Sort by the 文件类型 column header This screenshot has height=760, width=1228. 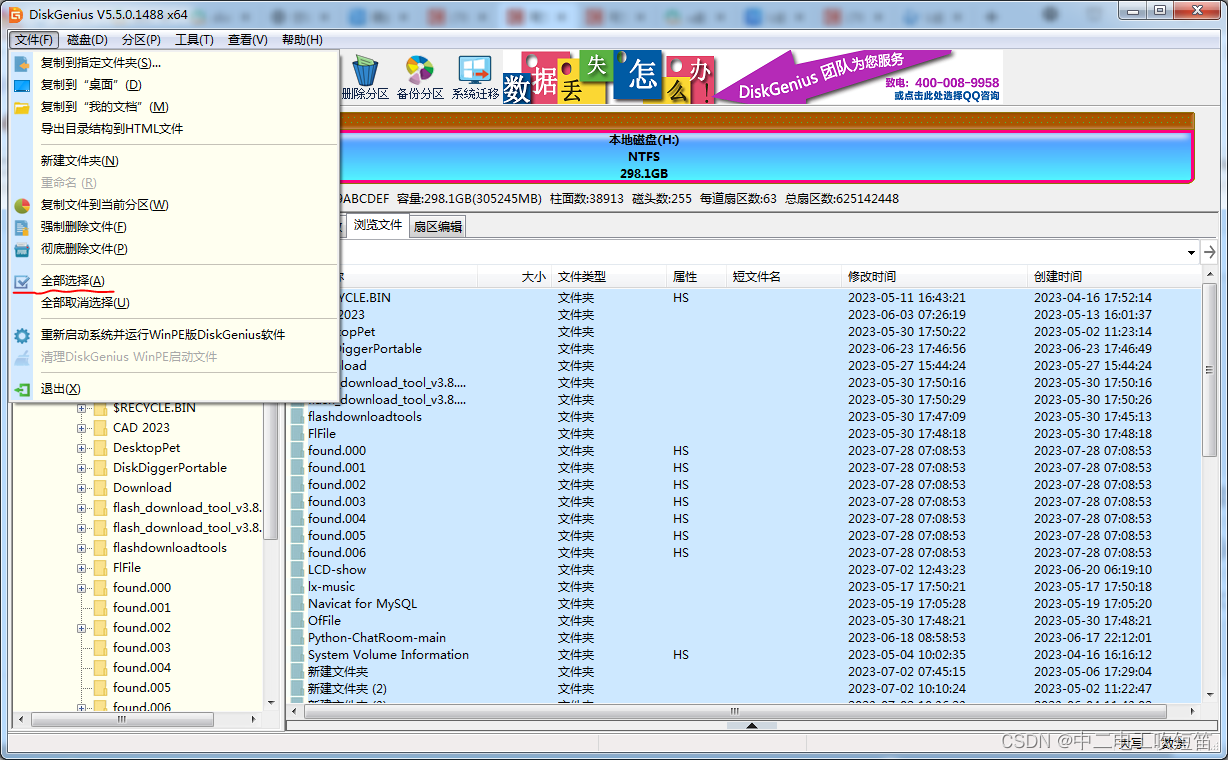(x=609, y=277)
